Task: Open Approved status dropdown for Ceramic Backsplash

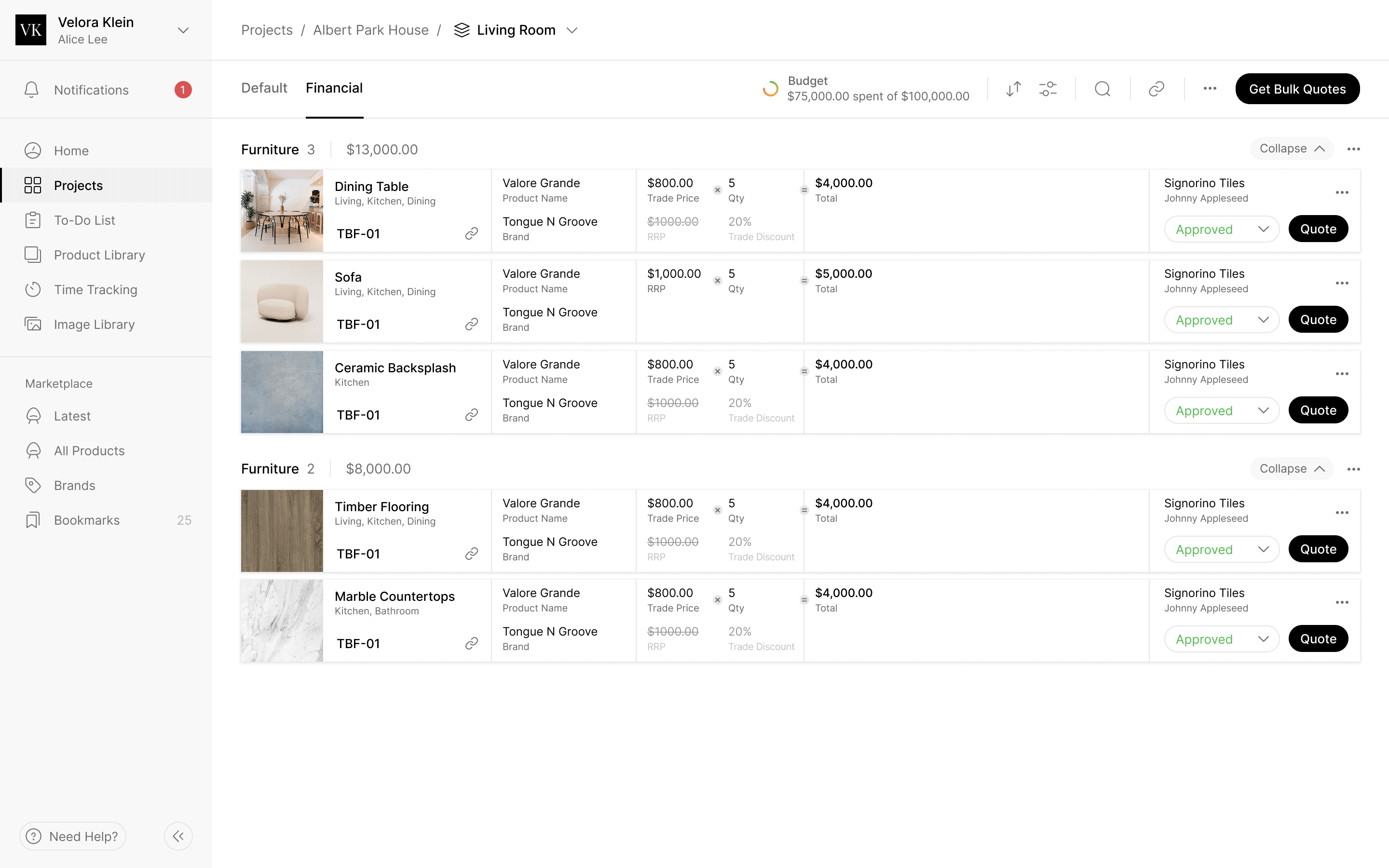Action: [x=1221, y=410]
